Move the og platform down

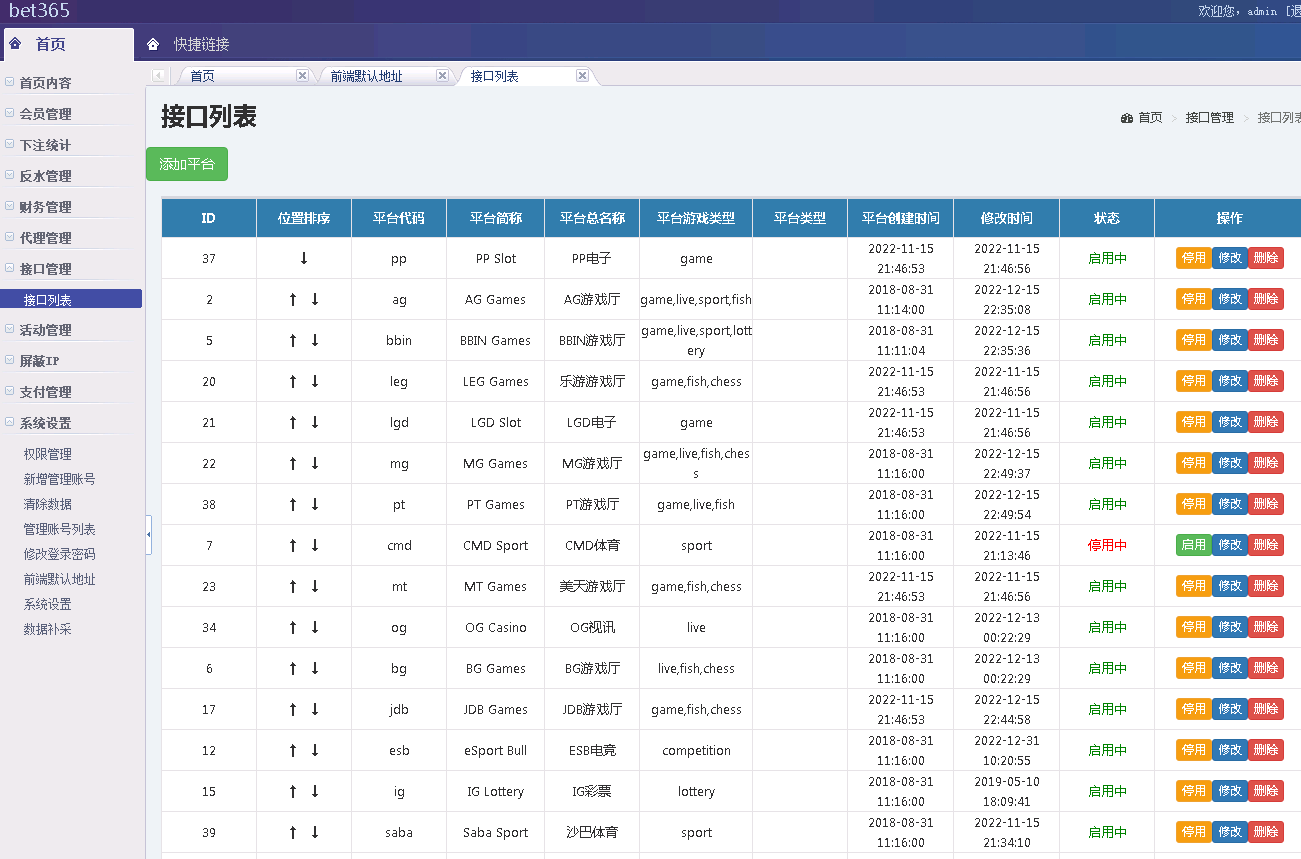(x=315, y=627)
